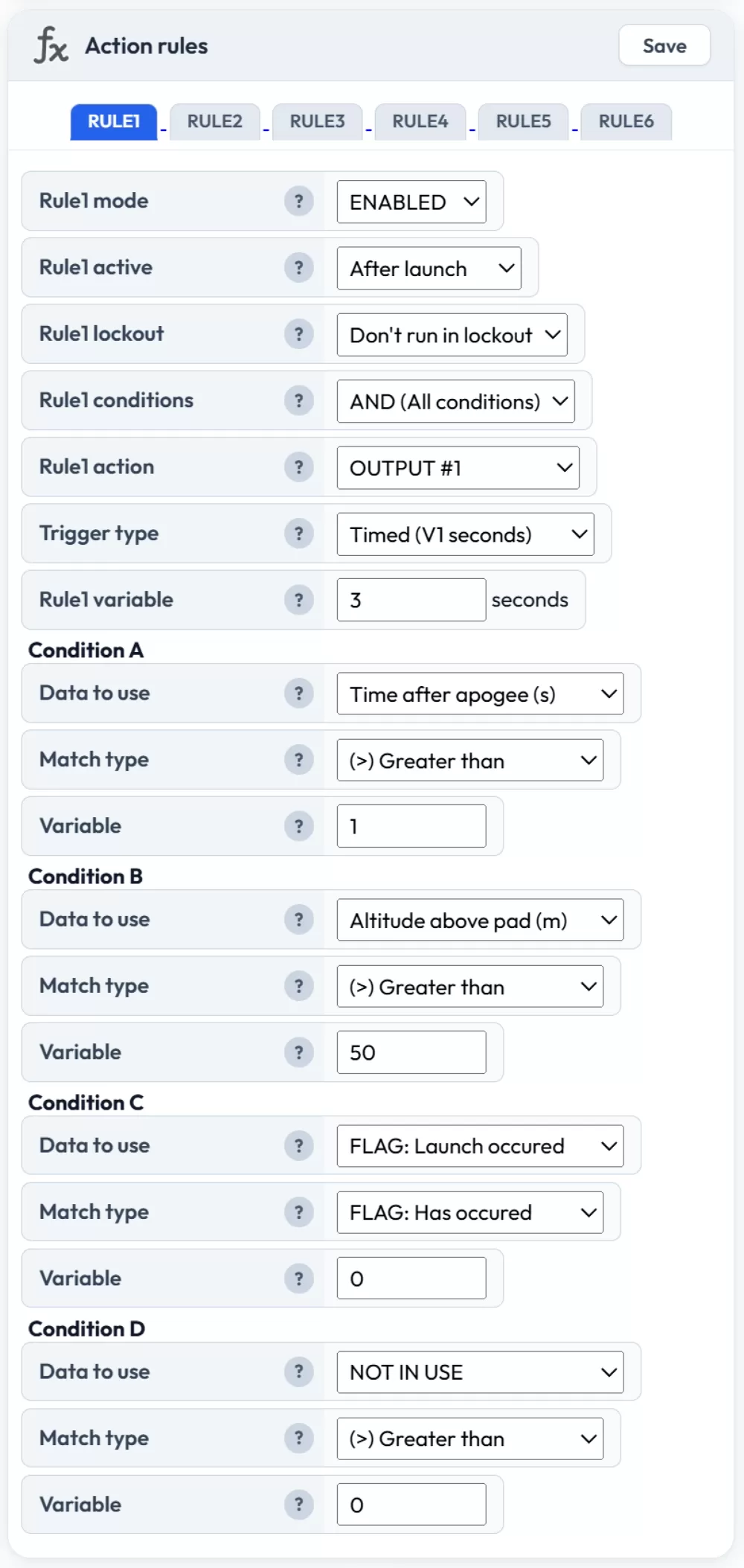
Task: Click the Rule1 variable seconds input field
Action: point(411,600)
